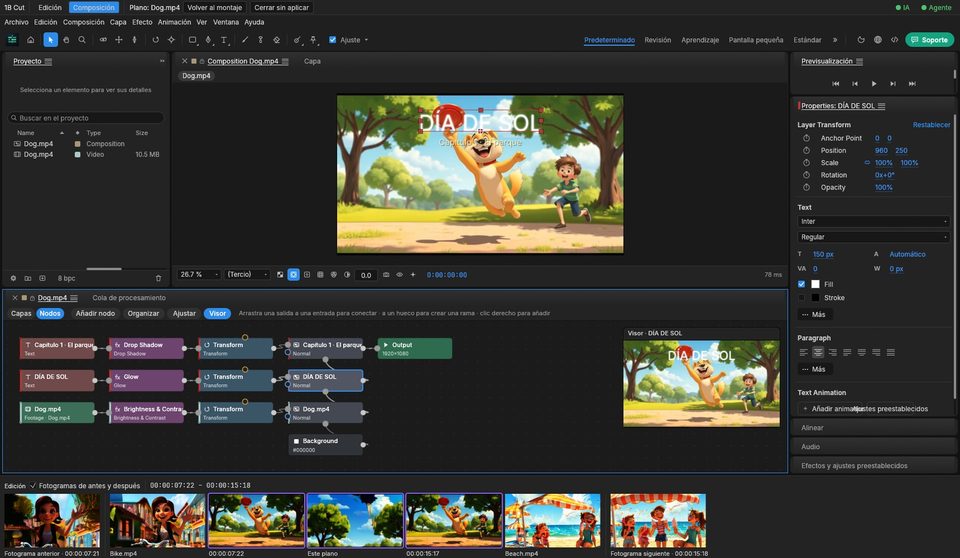Choose the Text tool in toolbar

[224, 40]
